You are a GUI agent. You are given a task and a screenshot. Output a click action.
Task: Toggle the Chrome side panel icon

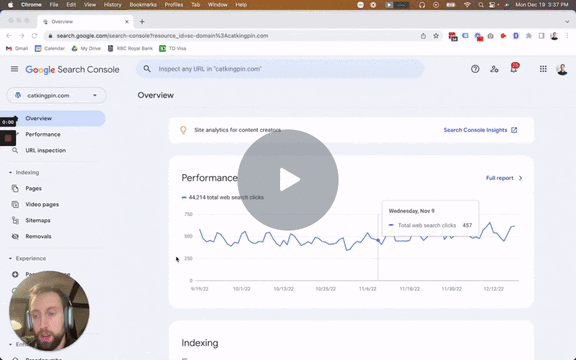[x=541, y=36]
